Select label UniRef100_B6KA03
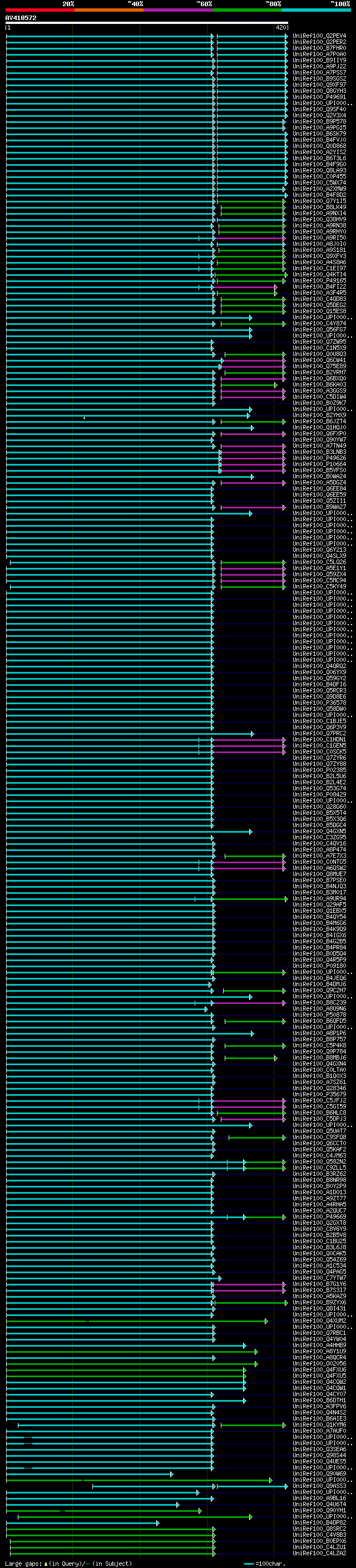The image size is (356, 1568). pos(319,385)
